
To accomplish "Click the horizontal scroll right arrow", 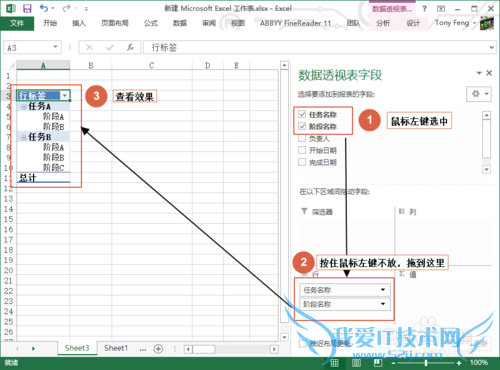I will pos(274,349).
